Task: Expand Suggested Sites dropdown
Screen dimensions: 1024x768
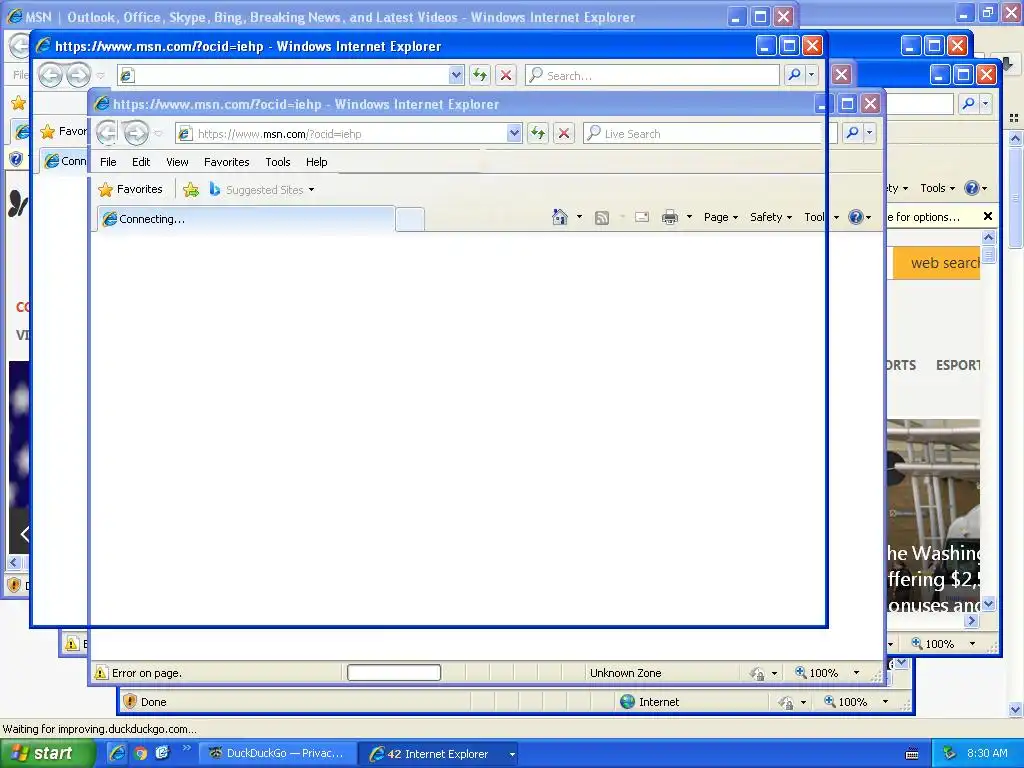Action: (312, 190)
